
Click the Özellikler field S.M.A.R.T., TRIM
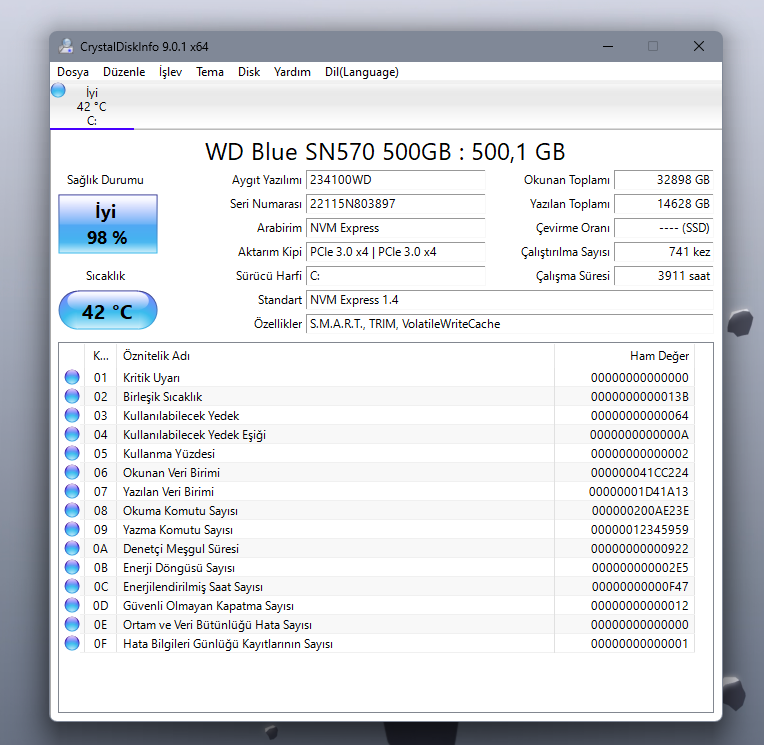[x=510, y=324]
